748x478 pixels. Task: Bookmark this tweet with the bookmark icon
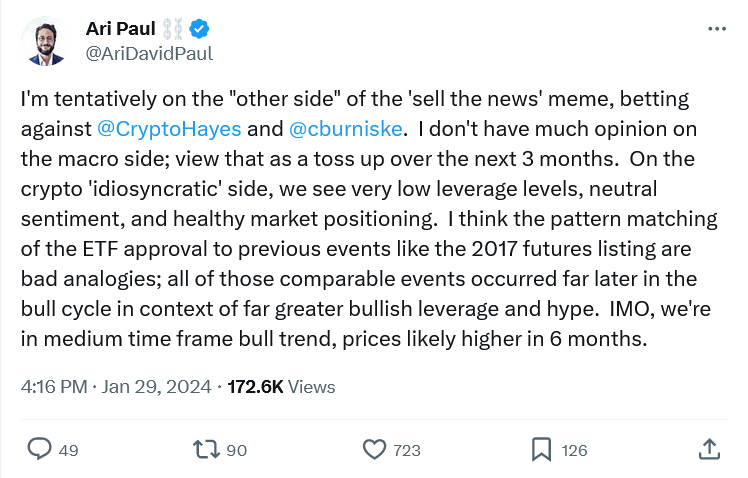click(x=541, y=450)
